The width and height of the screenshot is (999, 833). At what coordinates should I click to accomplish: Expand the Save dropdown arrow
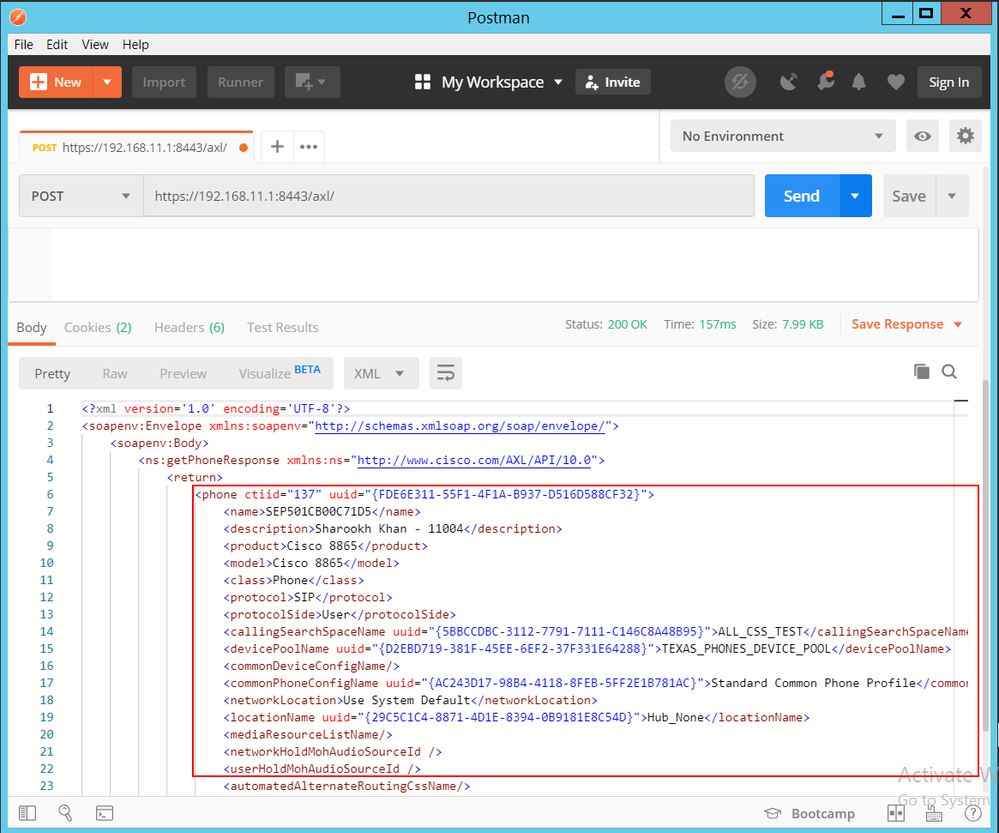click(x=952, y=196)
